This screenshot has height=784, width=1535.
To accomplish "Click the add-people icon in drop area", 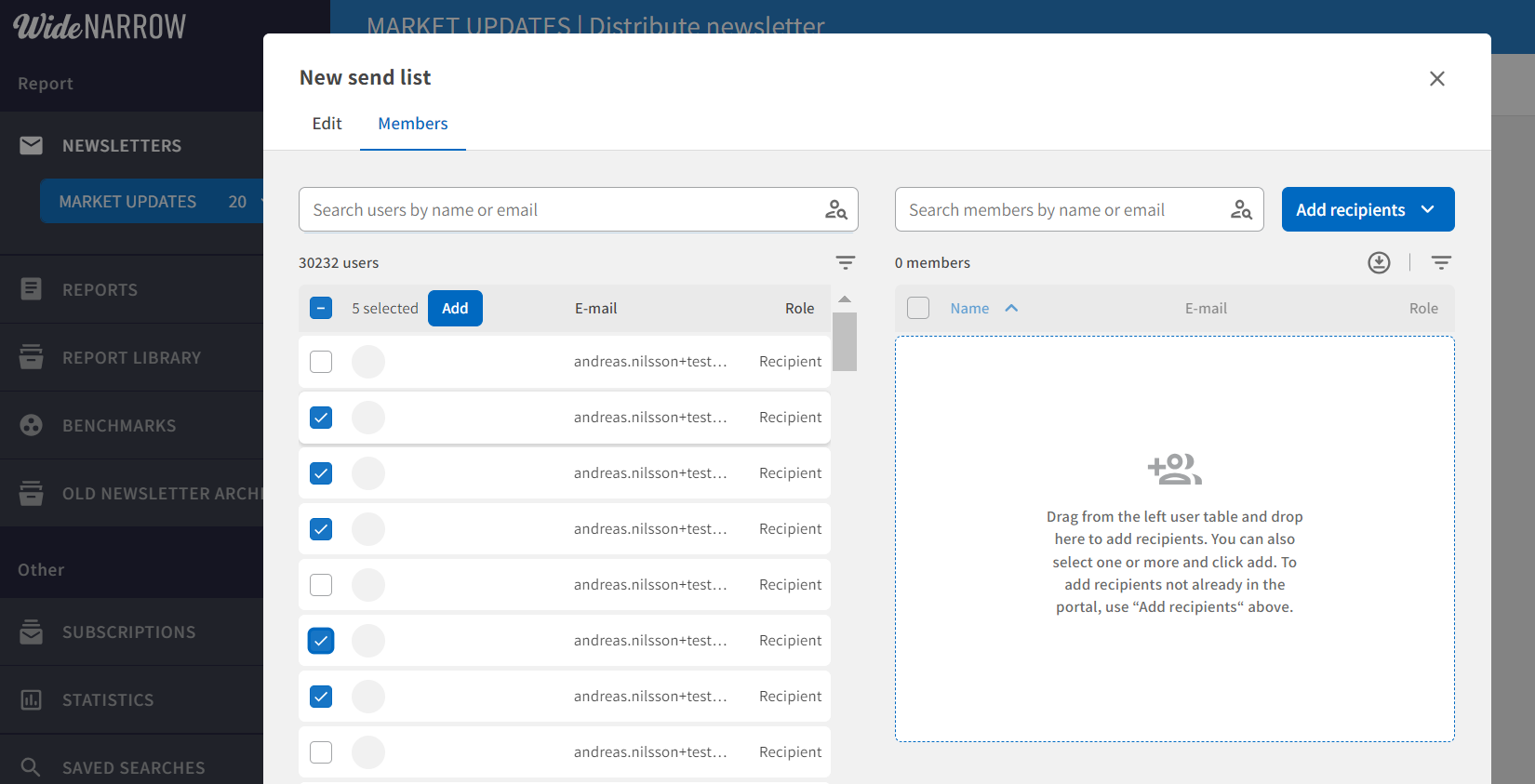I will 1175,469.
